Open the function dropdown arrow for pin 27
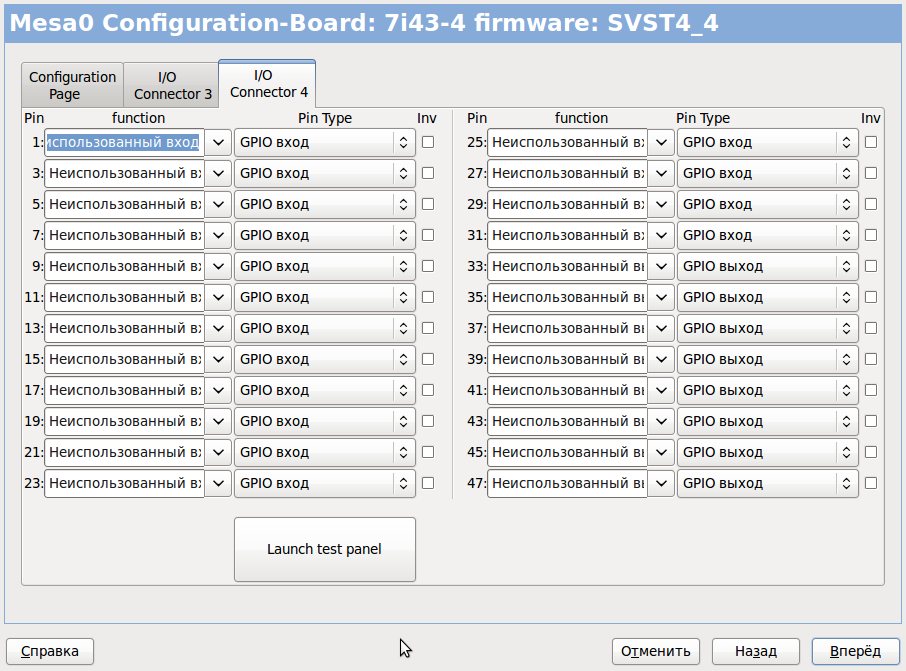 click(661, 173)
